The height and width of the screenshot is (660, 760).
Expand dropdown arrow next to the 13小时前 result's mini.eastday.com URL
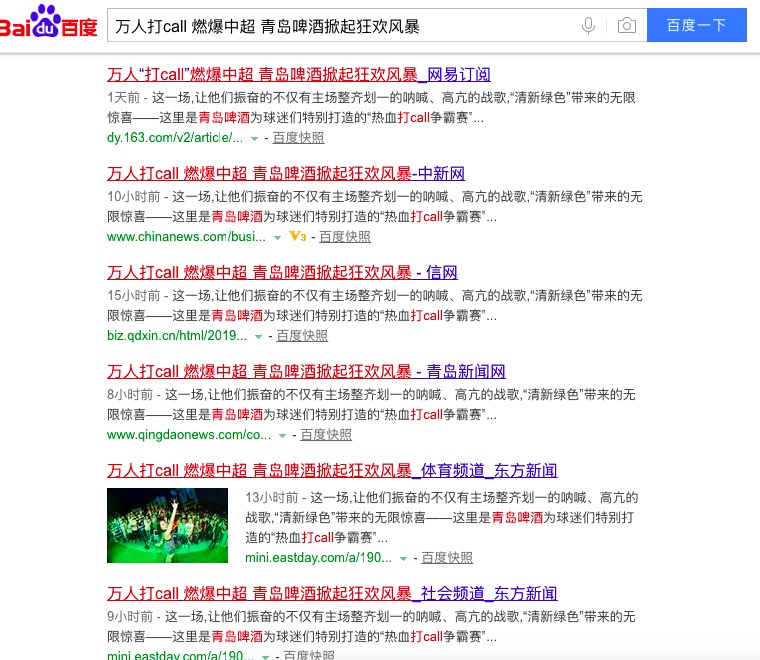pyautogui.click(x=403, y=559)
